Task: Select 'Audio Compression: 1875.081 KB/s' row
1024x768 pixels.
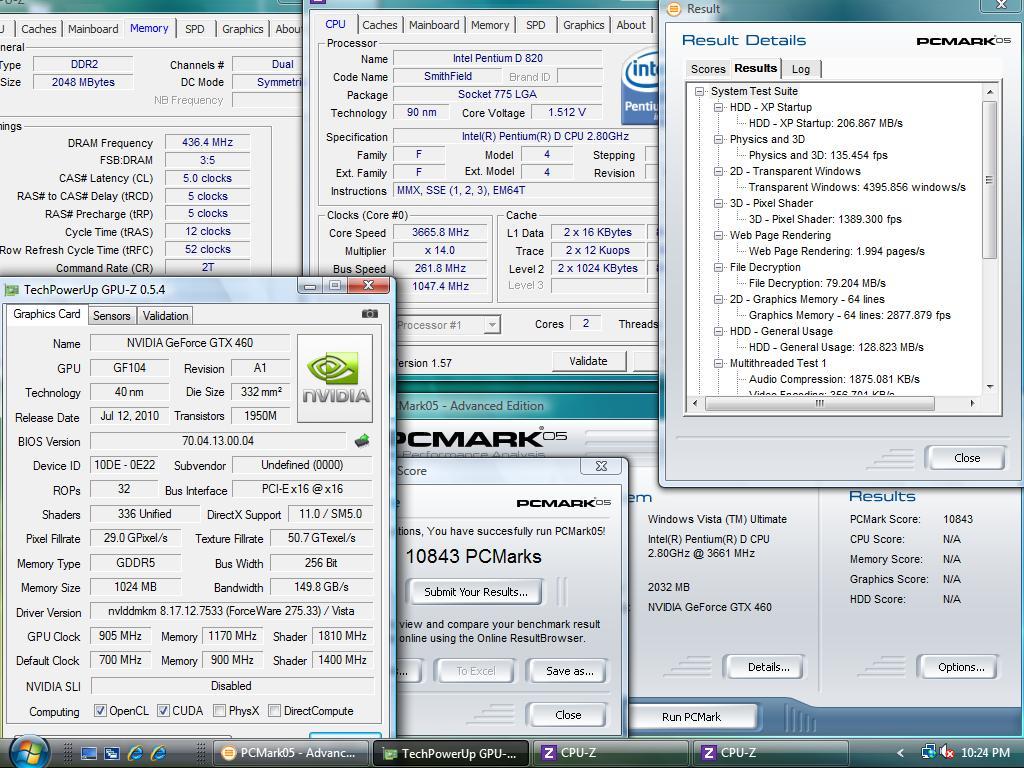Action: click(834, 379)
